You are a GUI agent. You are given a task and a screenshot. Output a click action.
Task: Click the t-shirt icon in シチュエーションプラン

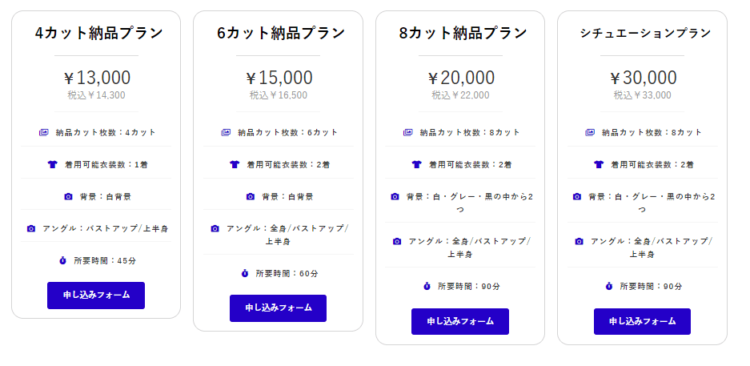pos(599,165)
